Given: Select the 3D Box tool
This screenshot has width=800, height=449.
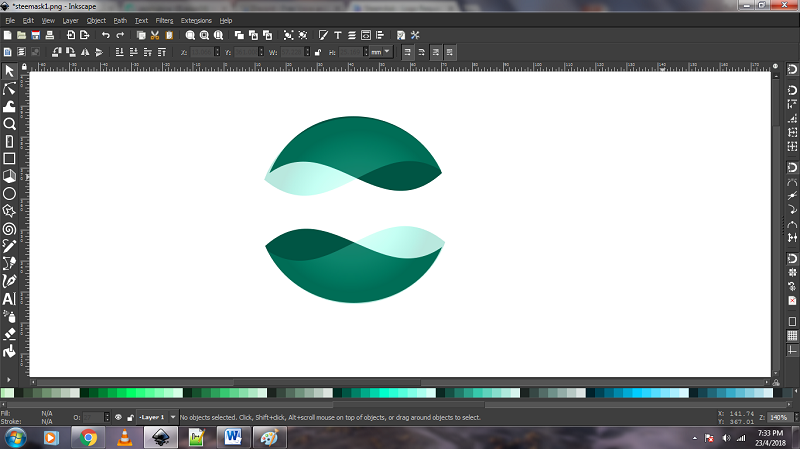Looking at the screenshot, I should 9,176.
